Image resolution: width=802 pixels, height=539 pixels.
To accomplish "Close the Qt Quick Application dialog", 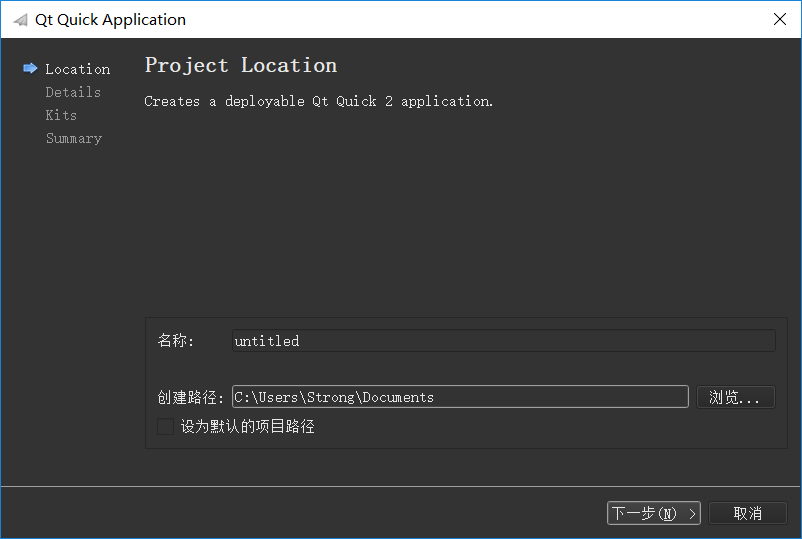I will 779,19.
